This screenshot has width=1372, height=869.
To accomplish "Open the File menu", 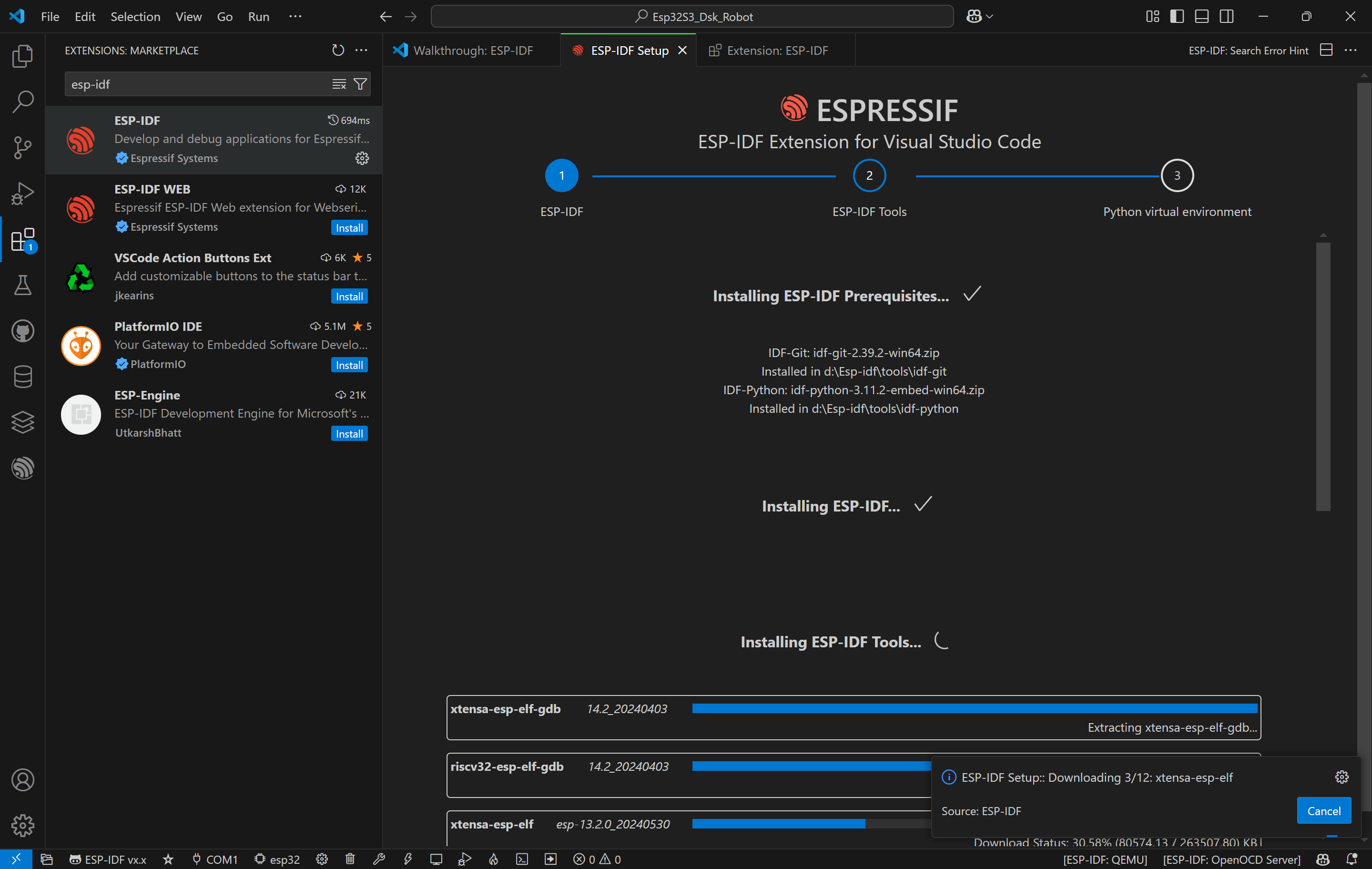I will pyautogui.click(x=50, y=17).
